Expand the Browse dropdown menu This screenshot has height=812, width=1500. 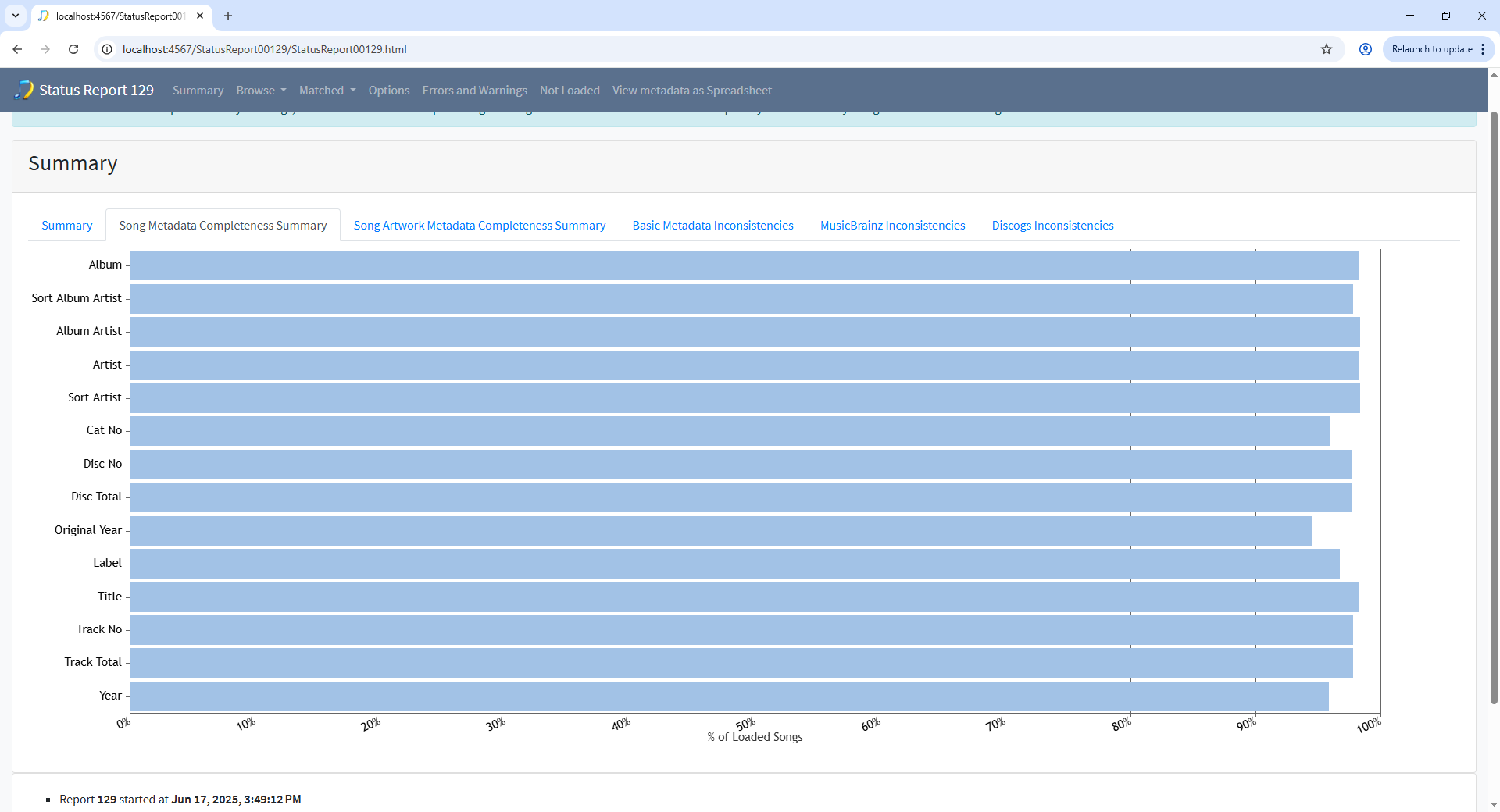tap(261, 91)
